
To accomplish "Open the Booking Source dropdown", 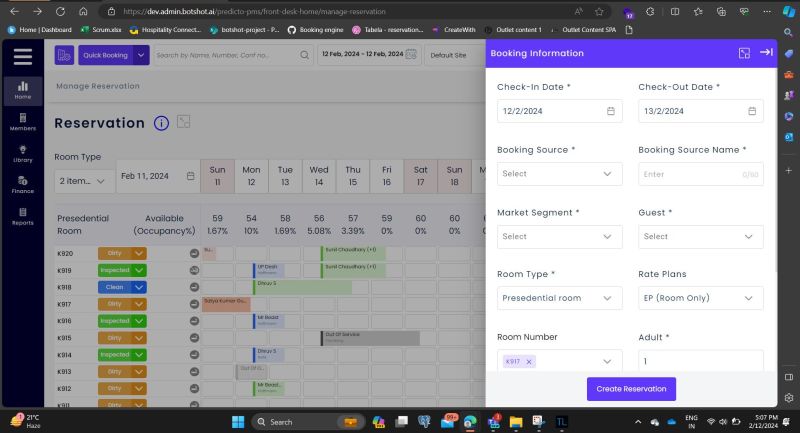I will click(x=559, y=174).
